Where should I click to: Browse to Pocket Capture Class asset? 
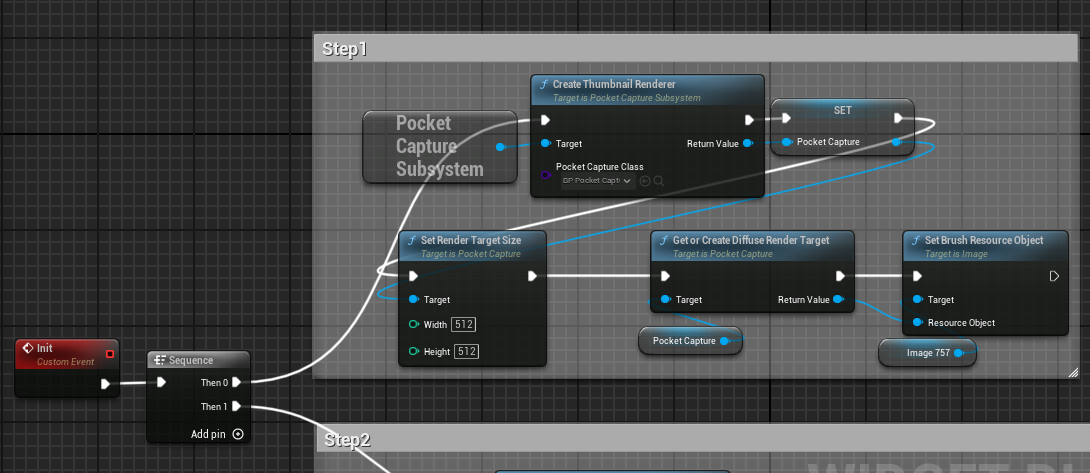(x=658, y=181)
